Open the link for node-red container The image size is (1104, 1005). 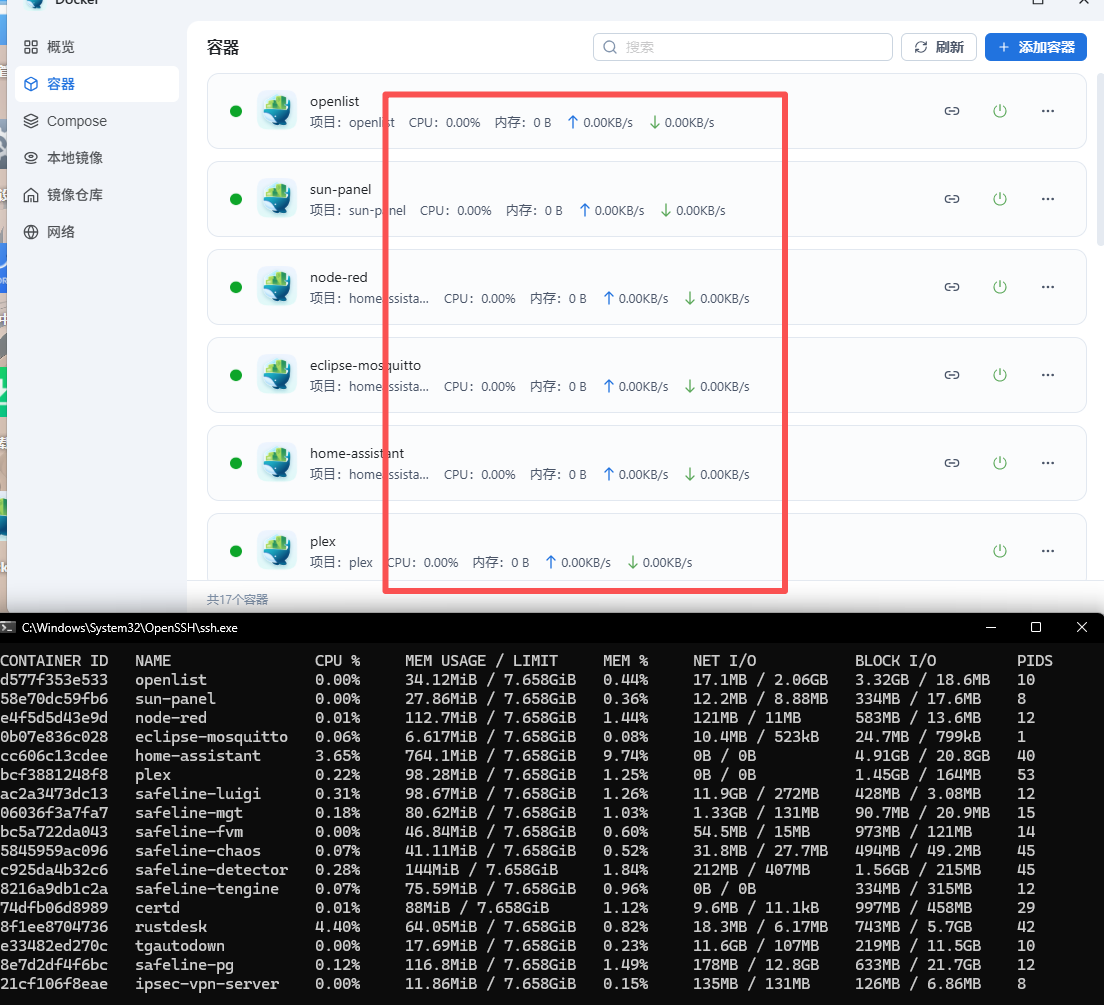(x=952, y=287)
